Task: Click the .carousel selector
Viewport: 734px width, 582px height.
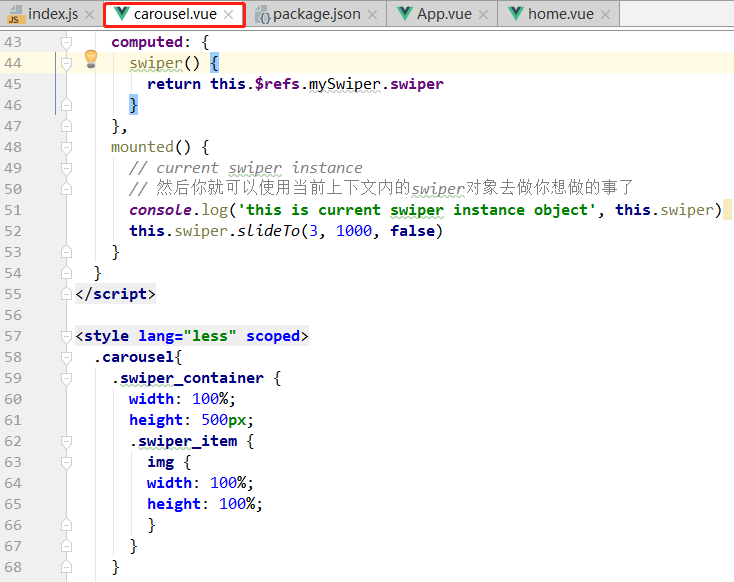Action: [x=133, y=357]
